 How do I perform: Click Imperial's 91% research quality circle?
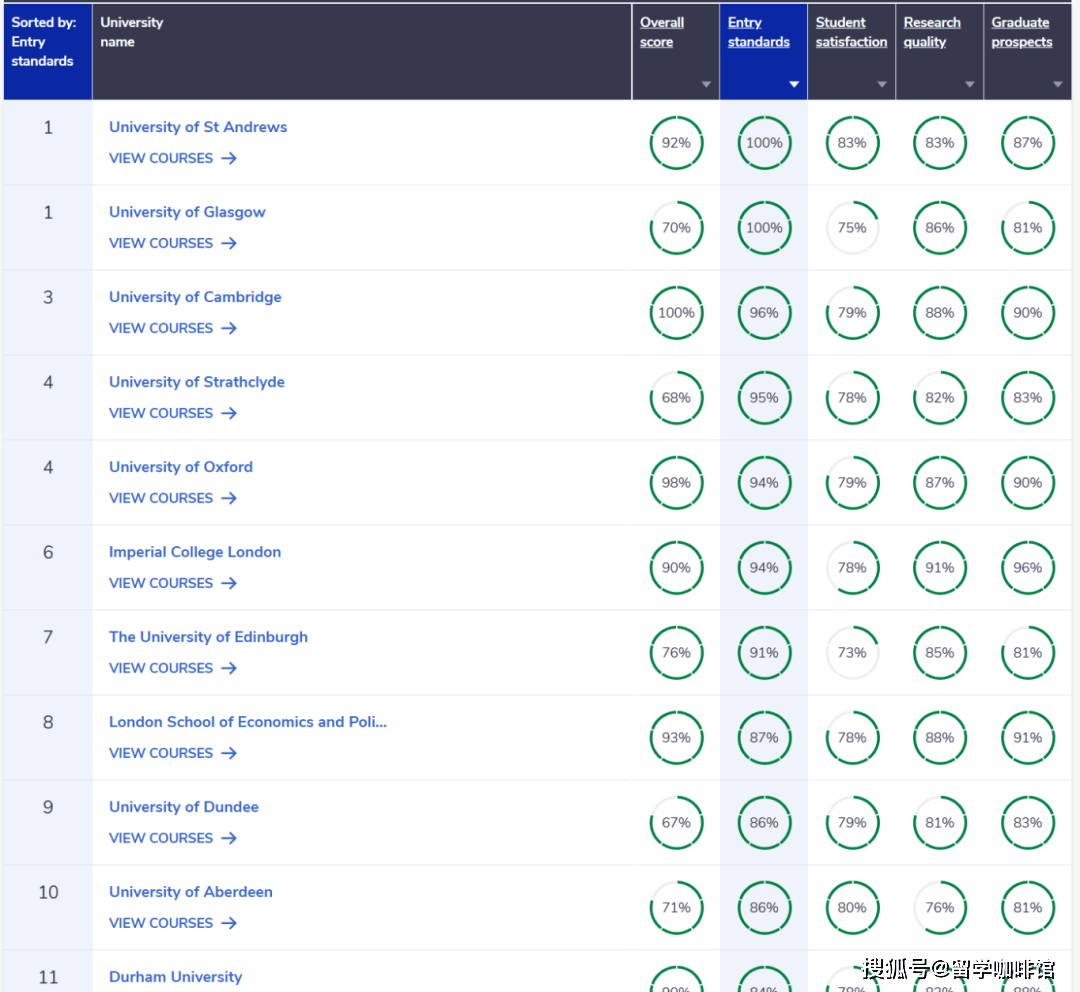coord(940,568)
